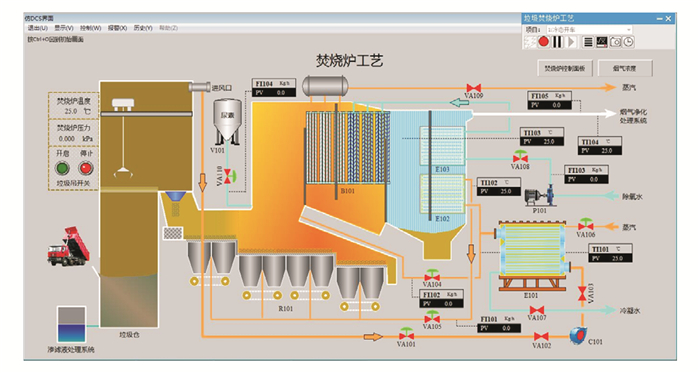
Task: Click the 焚烧炉控制面板 button
Action: pos(565,68)
